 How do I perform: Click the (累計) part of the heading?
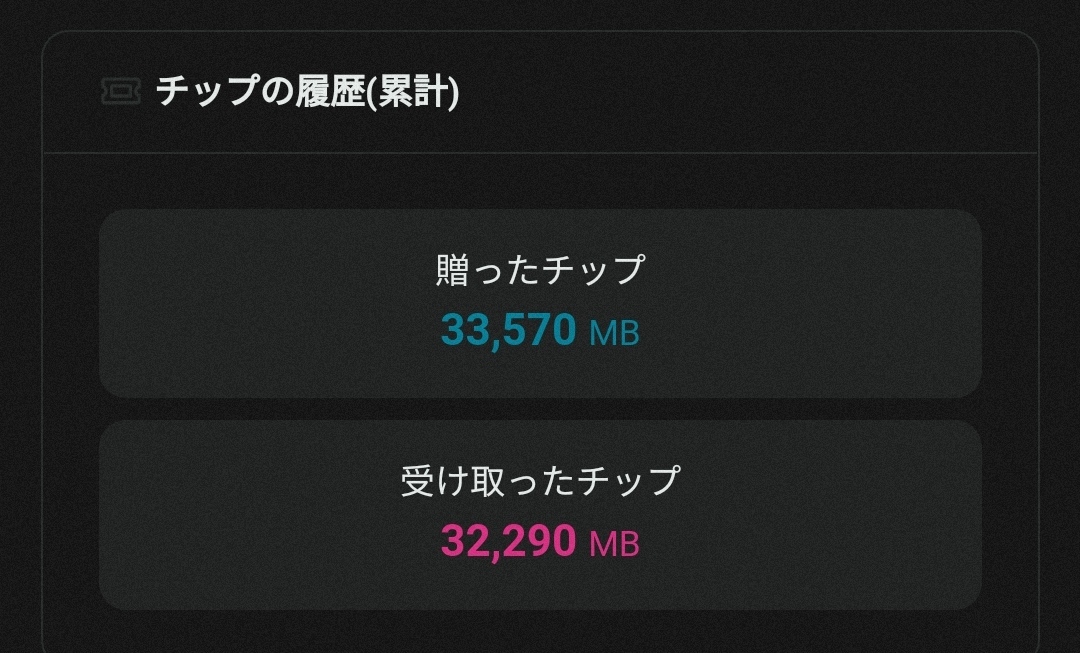pyautogui.click(x=413, y=92)
